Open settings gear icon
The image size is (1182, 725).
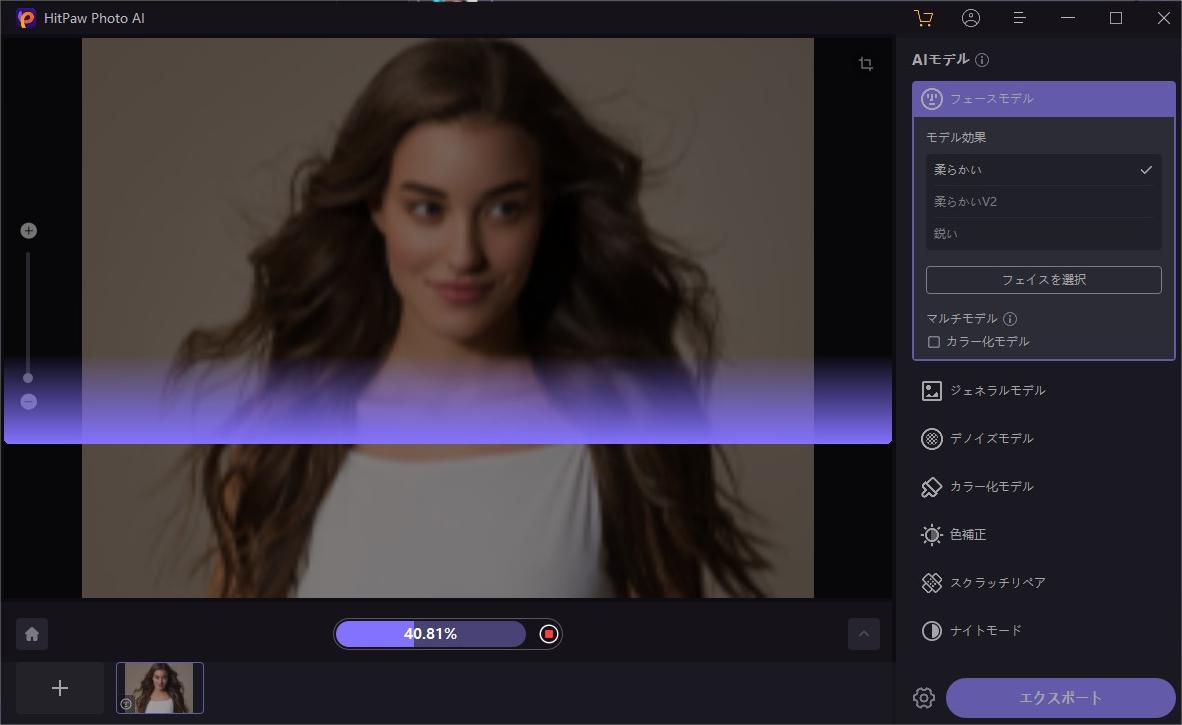pyautogui.click(x=924, y=698)
